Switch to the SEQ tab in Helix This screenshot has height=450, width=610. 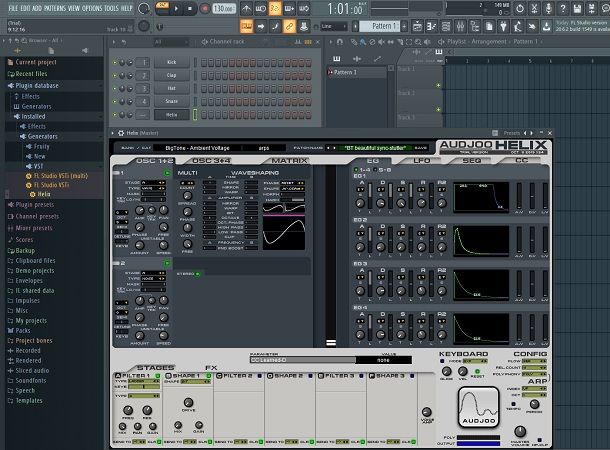(x=472, y=160)
